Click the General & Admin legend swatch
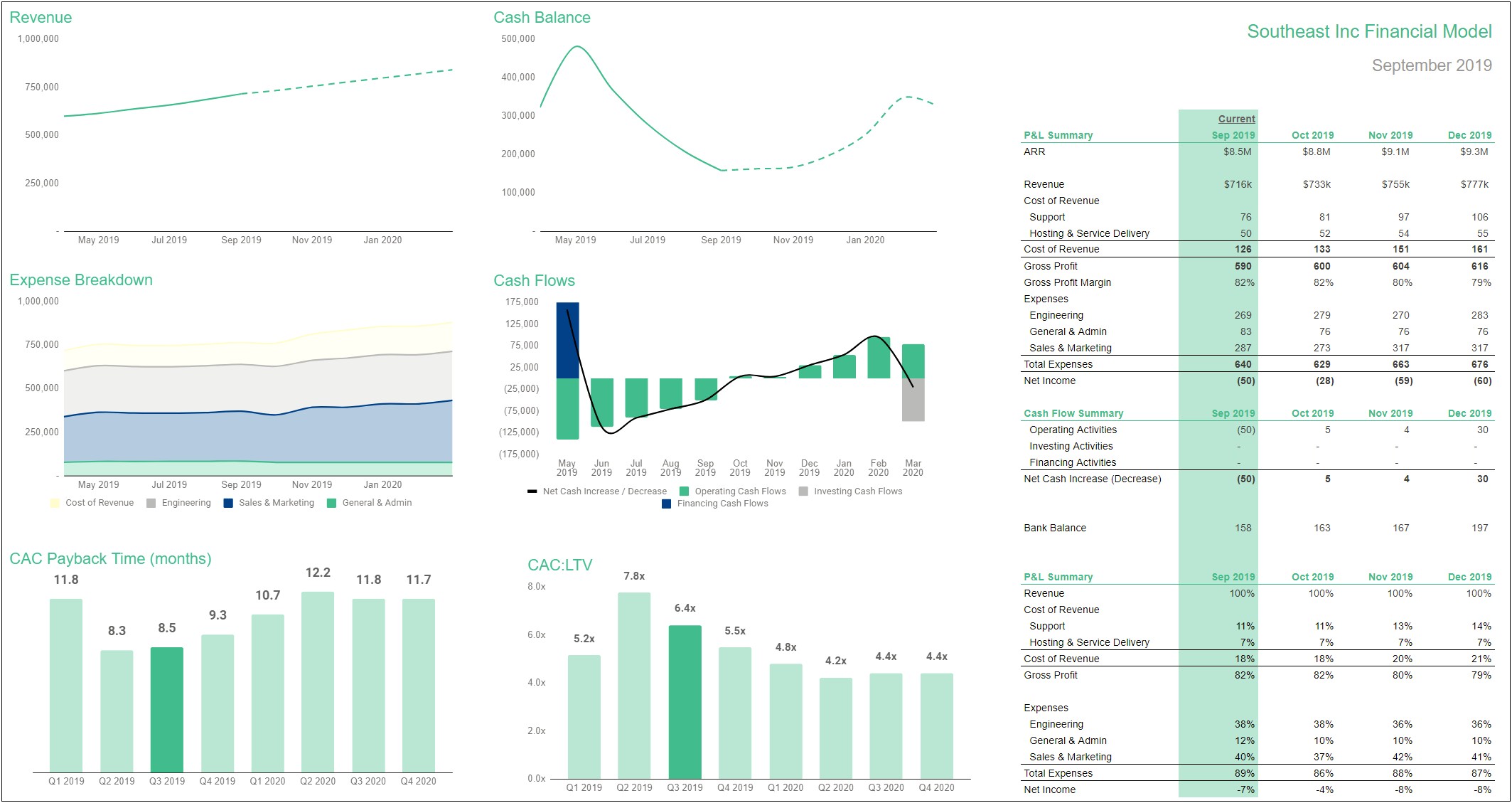Viewport: 1512px width, 803px height. click(331, 503)
